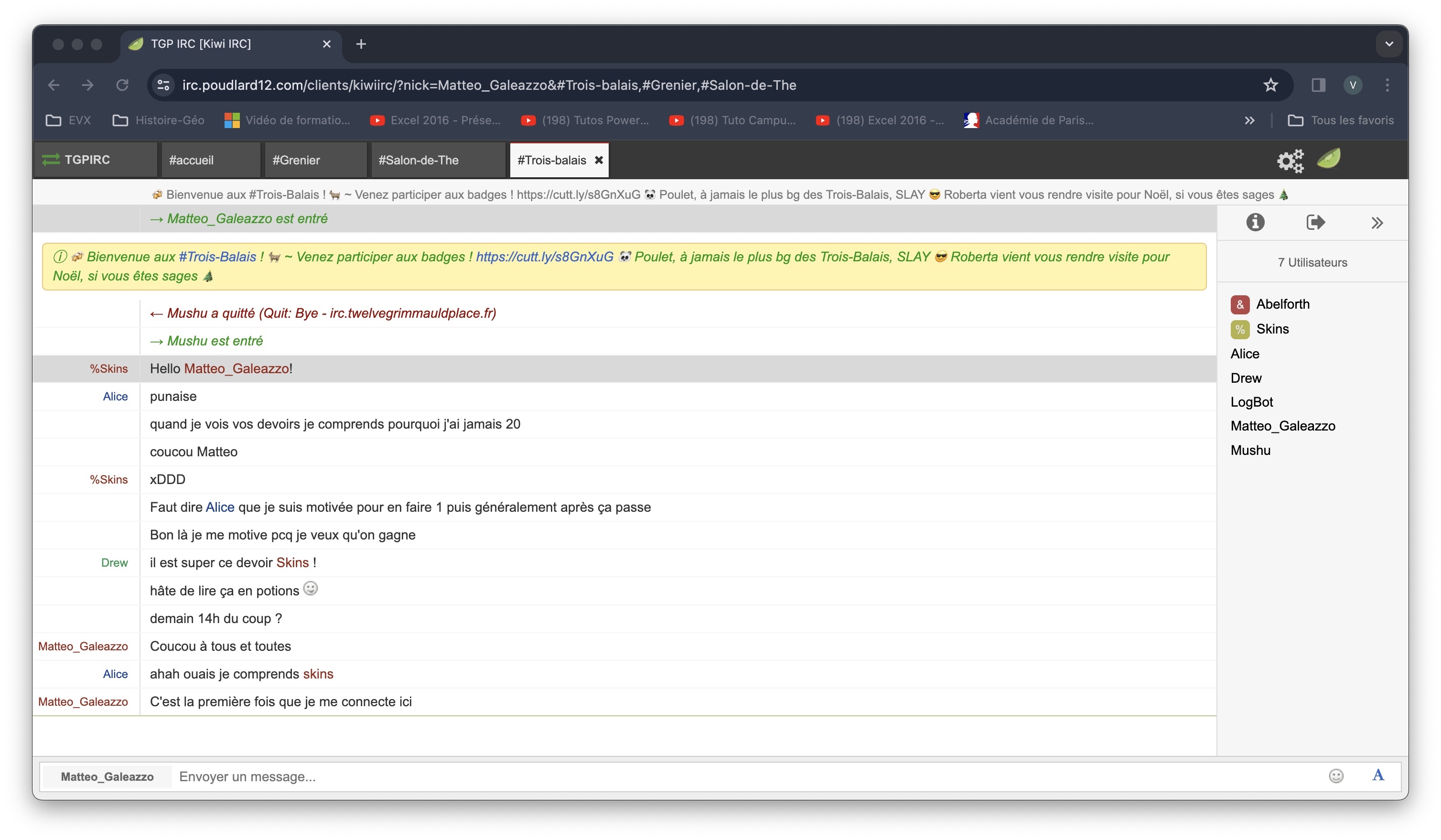Switch to the #Salon-de-The channel tab
This screenshot has width=1441, height=840.
[x=418, y=160]
